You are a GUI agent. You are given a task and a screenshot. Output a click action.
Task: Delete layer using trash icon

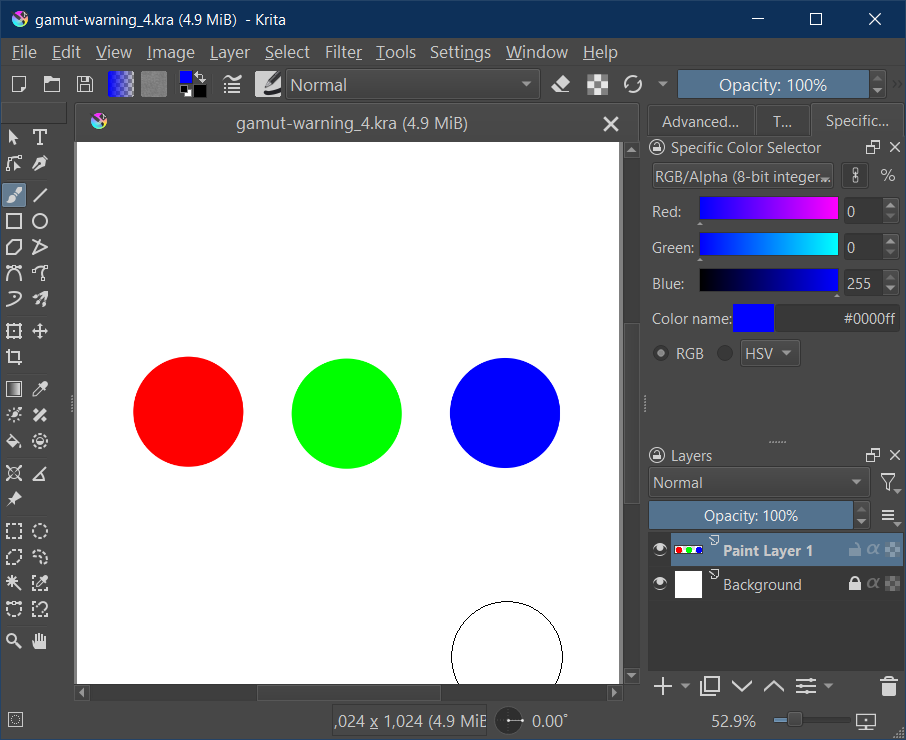[888, 686]
